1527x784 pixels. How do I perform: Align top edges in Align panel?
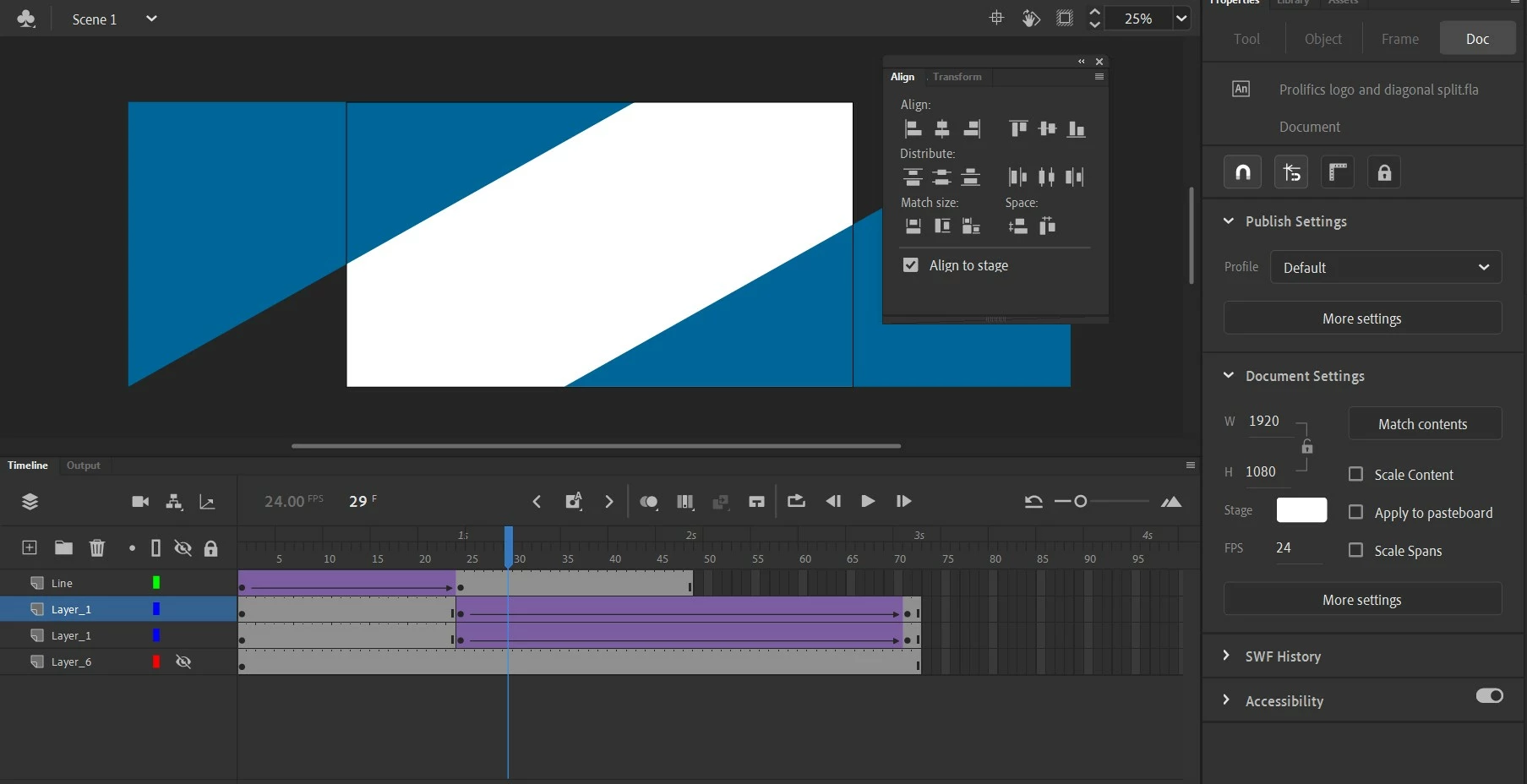tap(1018, 128)
